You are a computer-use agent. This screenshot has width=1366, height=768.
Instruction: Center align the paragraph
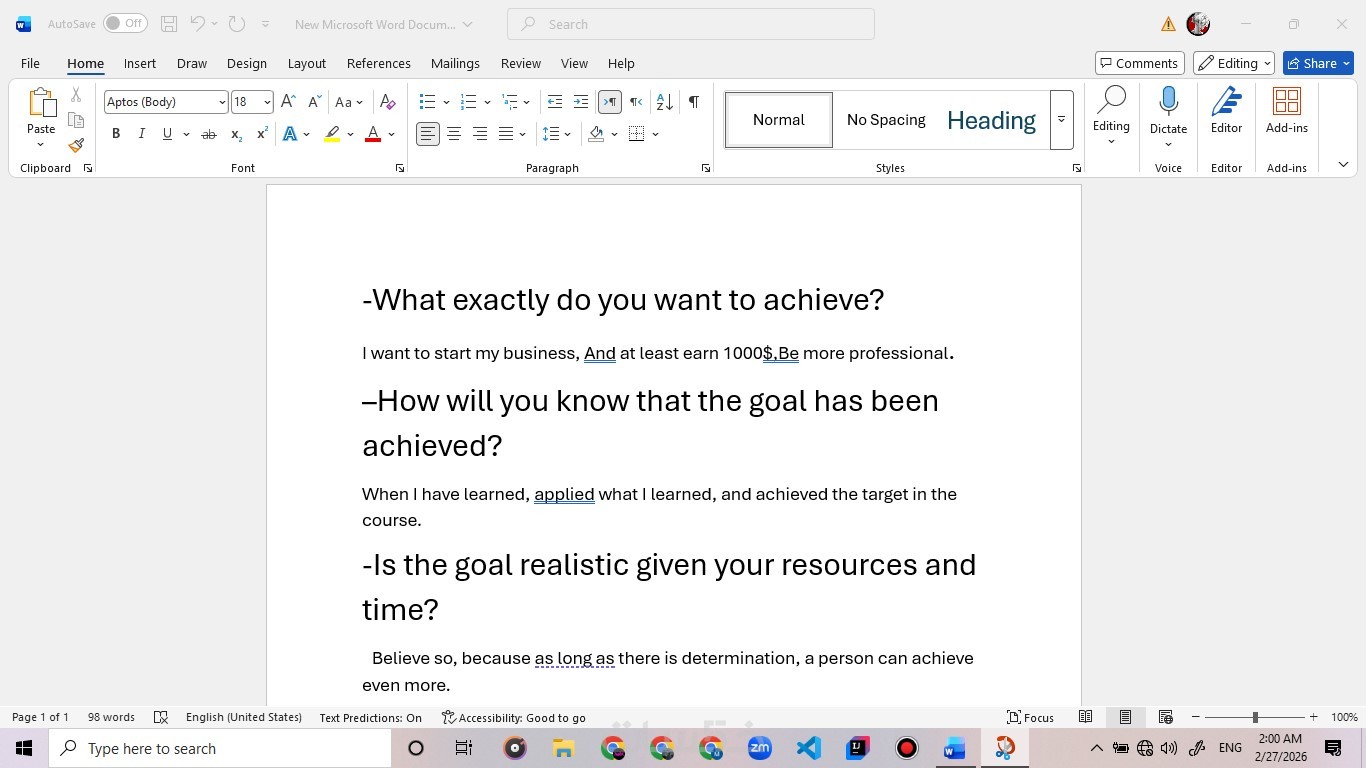click(x=454, y=134)
